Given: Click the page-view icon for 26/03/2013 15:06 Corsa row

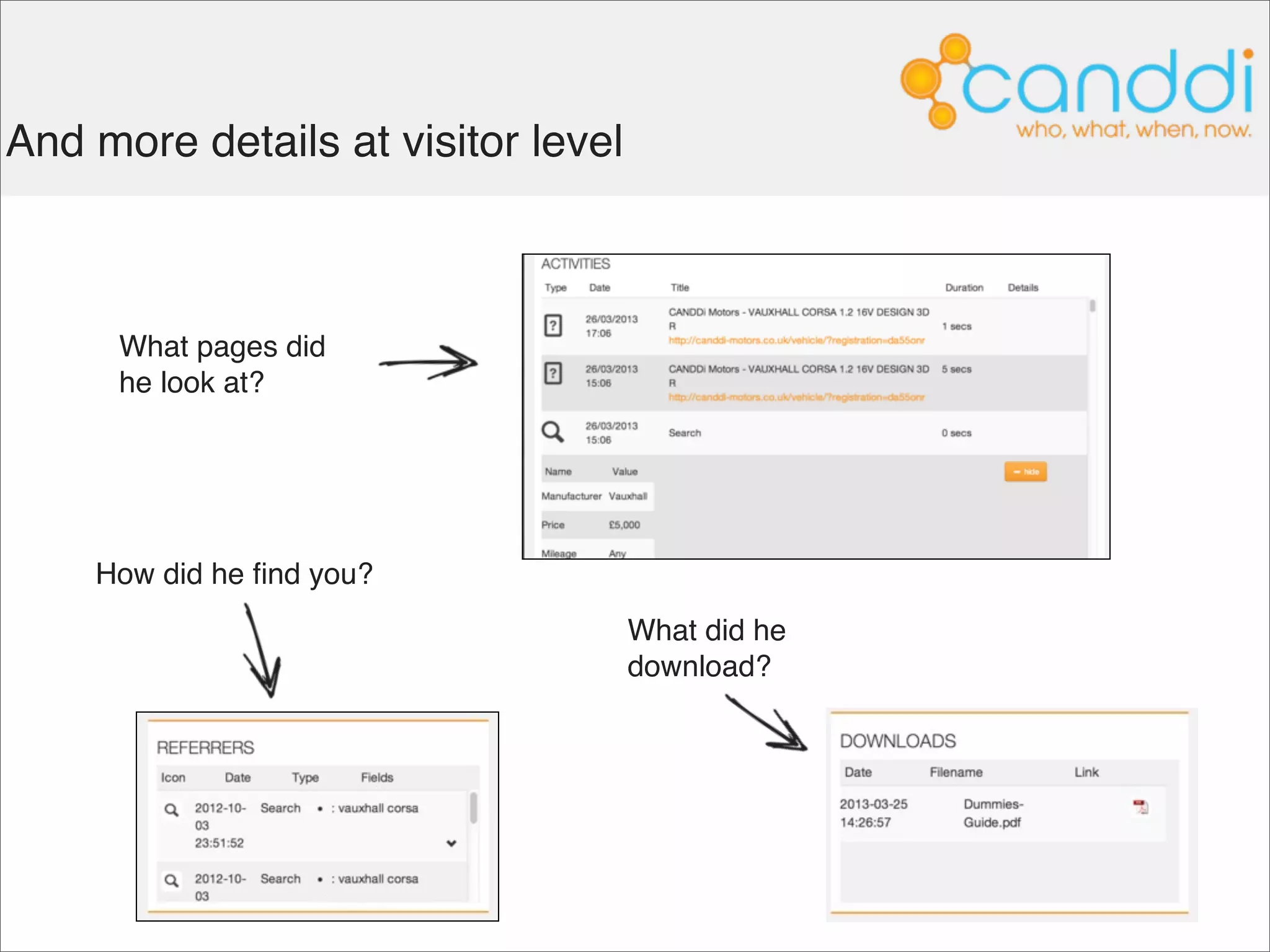Looking at the screenshot, I should coord(553,373).
